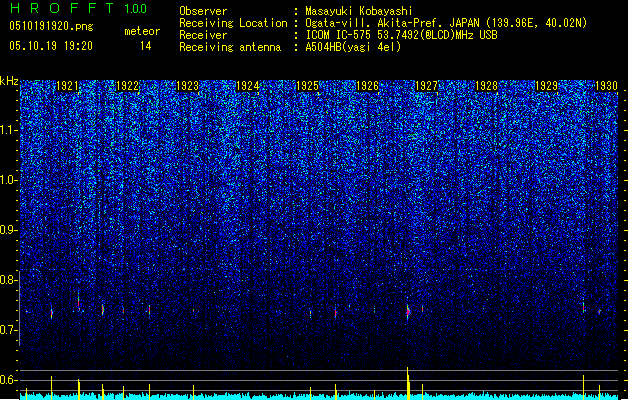Click the 1929 time marker
This screenshot has height=400, width=629.
click(547, 86)
